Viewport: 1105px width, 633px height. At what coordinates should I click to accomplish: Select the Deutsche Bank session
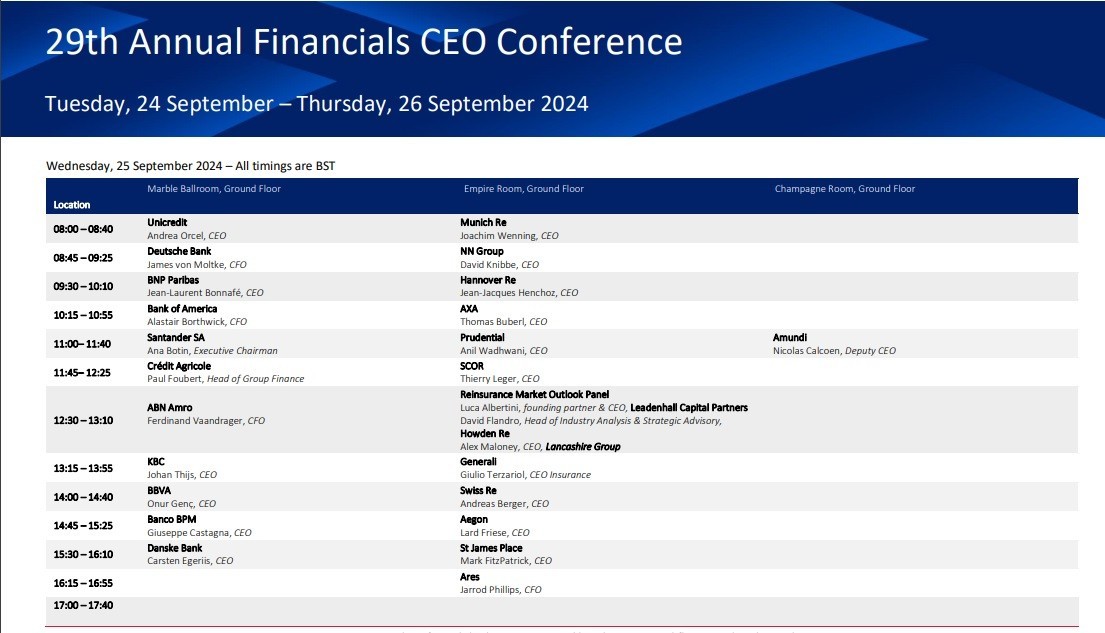179,251
